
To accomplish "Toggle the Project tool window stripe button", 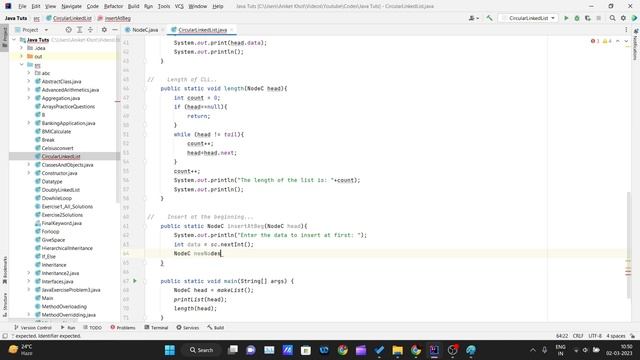I will (x=4, y=37).
